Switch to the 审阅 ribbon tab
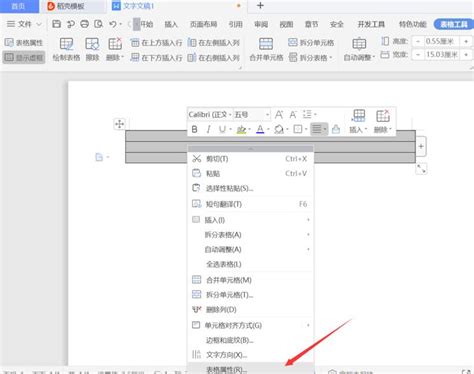 [x=261, y=24]
